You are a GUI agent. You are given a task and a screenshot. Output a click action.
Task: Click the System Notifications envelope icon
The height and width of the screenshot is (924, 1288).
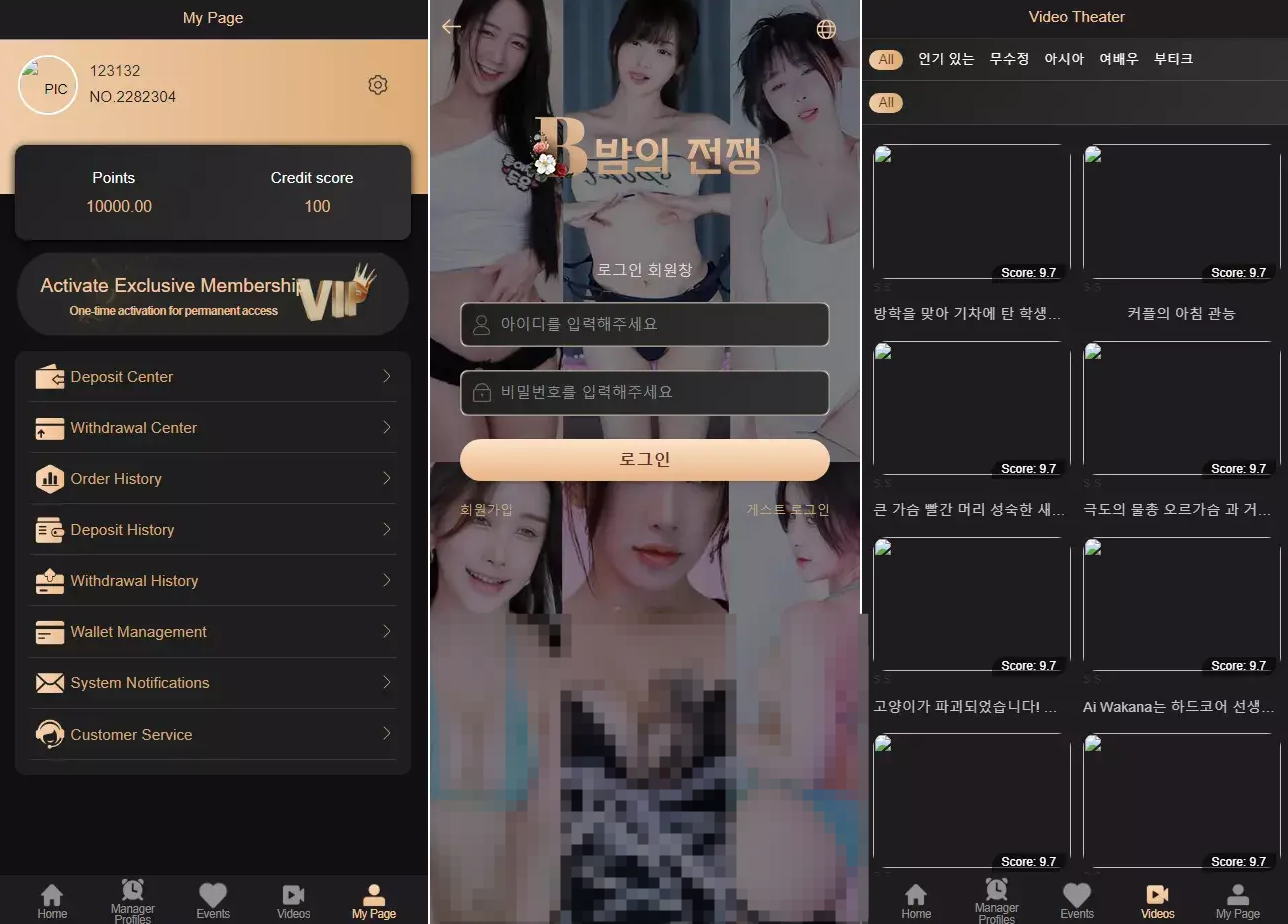(51, 683)
